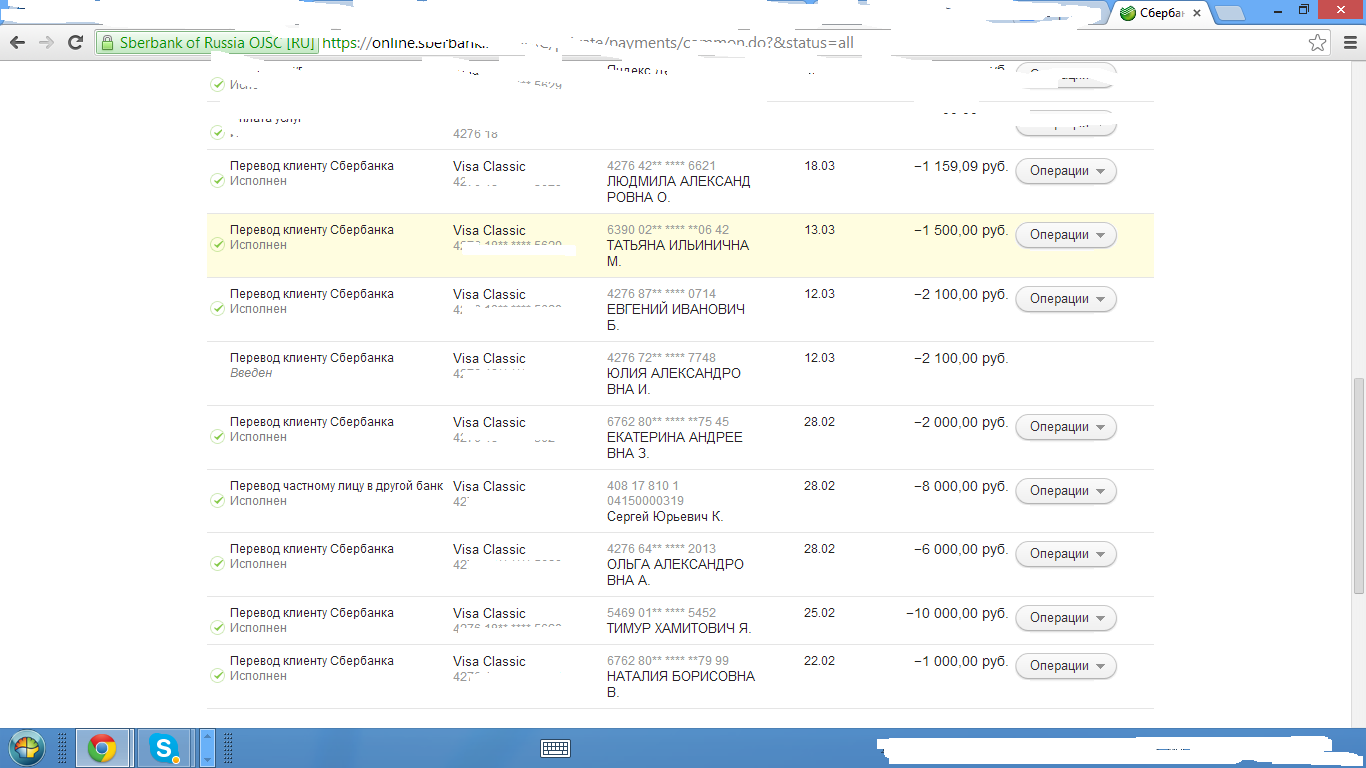Select the Сбербанк browser tab
Viewport: 1366px width, 768px height.
coord(1160,13)
